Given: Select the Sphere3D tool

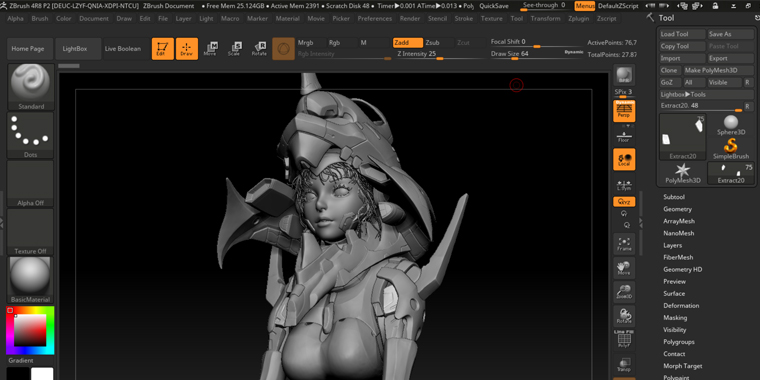Looking at the screenshot, I should pyautogui.click(x=731, y=126).
